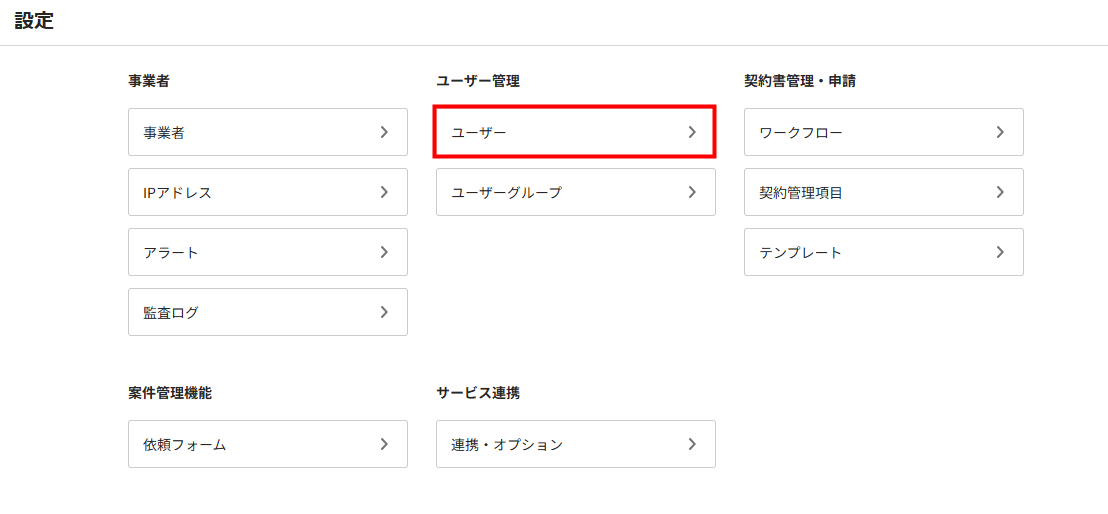Select 契約管理項目 from contract management

click(884, 192)
